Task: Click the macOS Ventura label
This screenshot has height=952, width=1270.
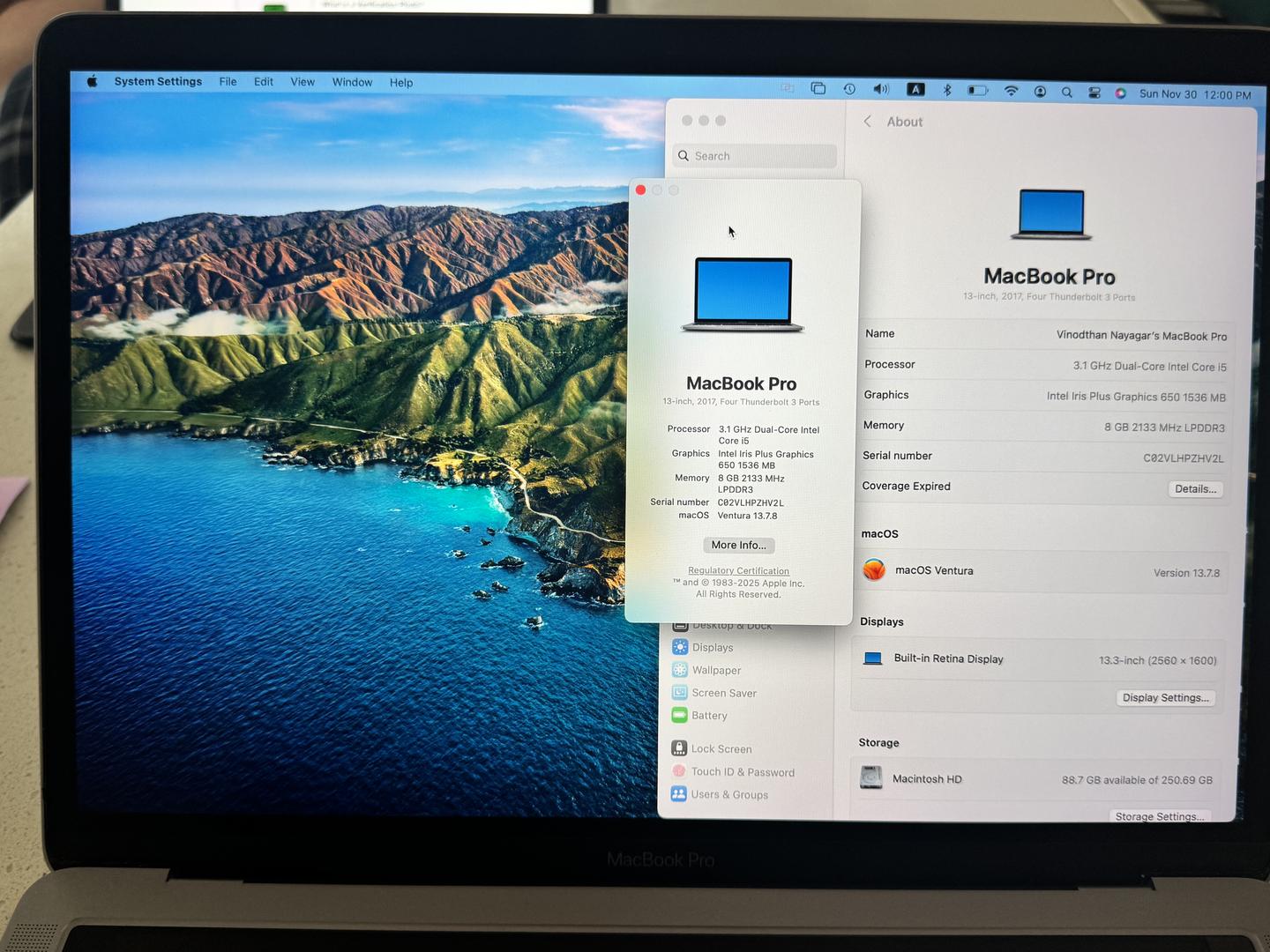Action: click(934, 570)
